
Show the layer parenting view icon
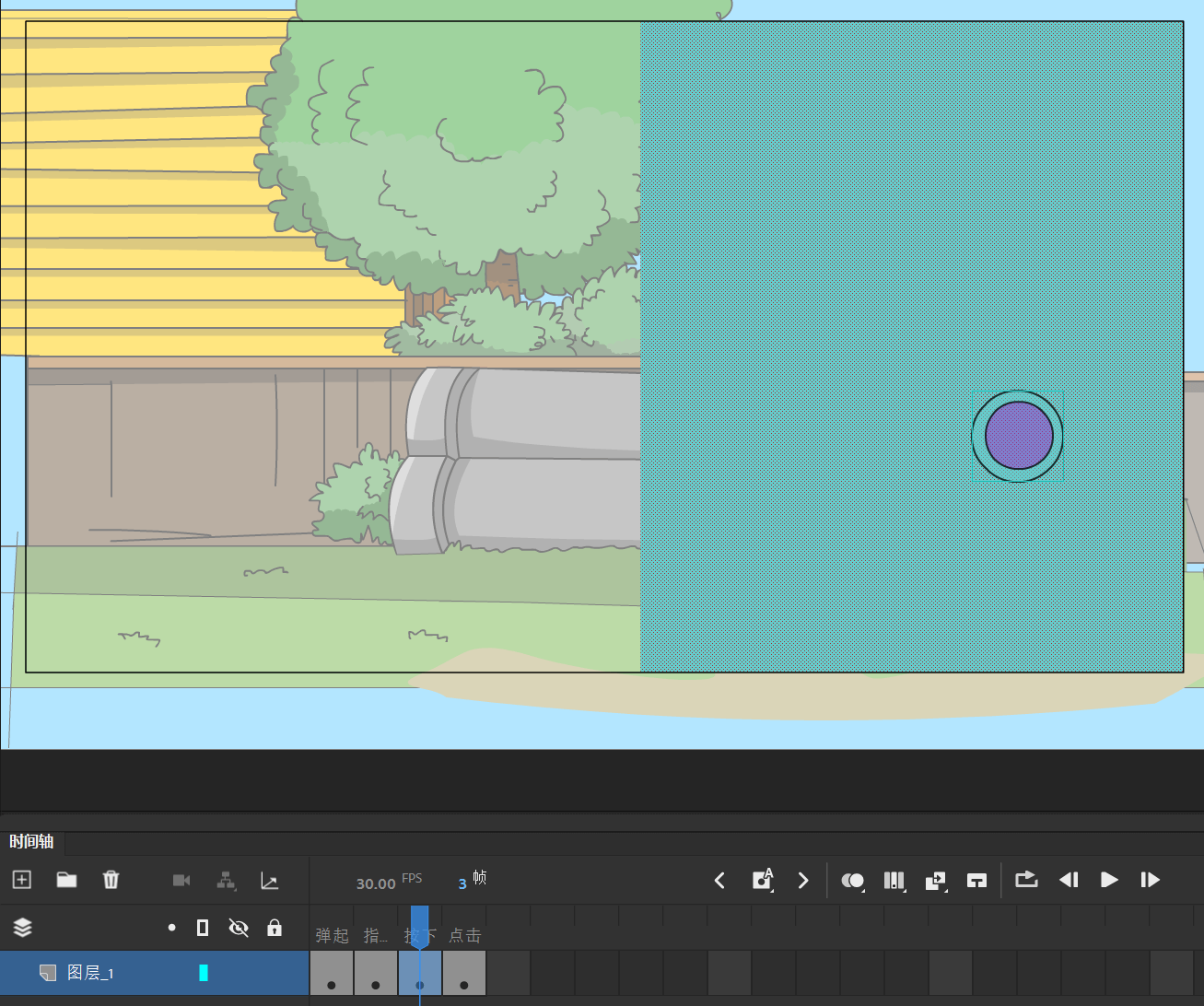tap(226, 881)
